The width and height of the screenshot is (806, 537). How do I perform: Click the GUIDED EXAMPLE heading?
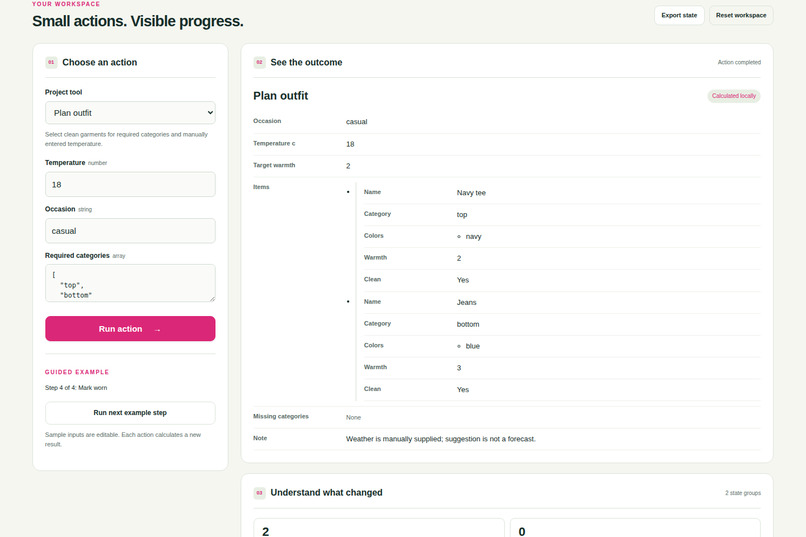pyautogui.click(x=77, y=372)
